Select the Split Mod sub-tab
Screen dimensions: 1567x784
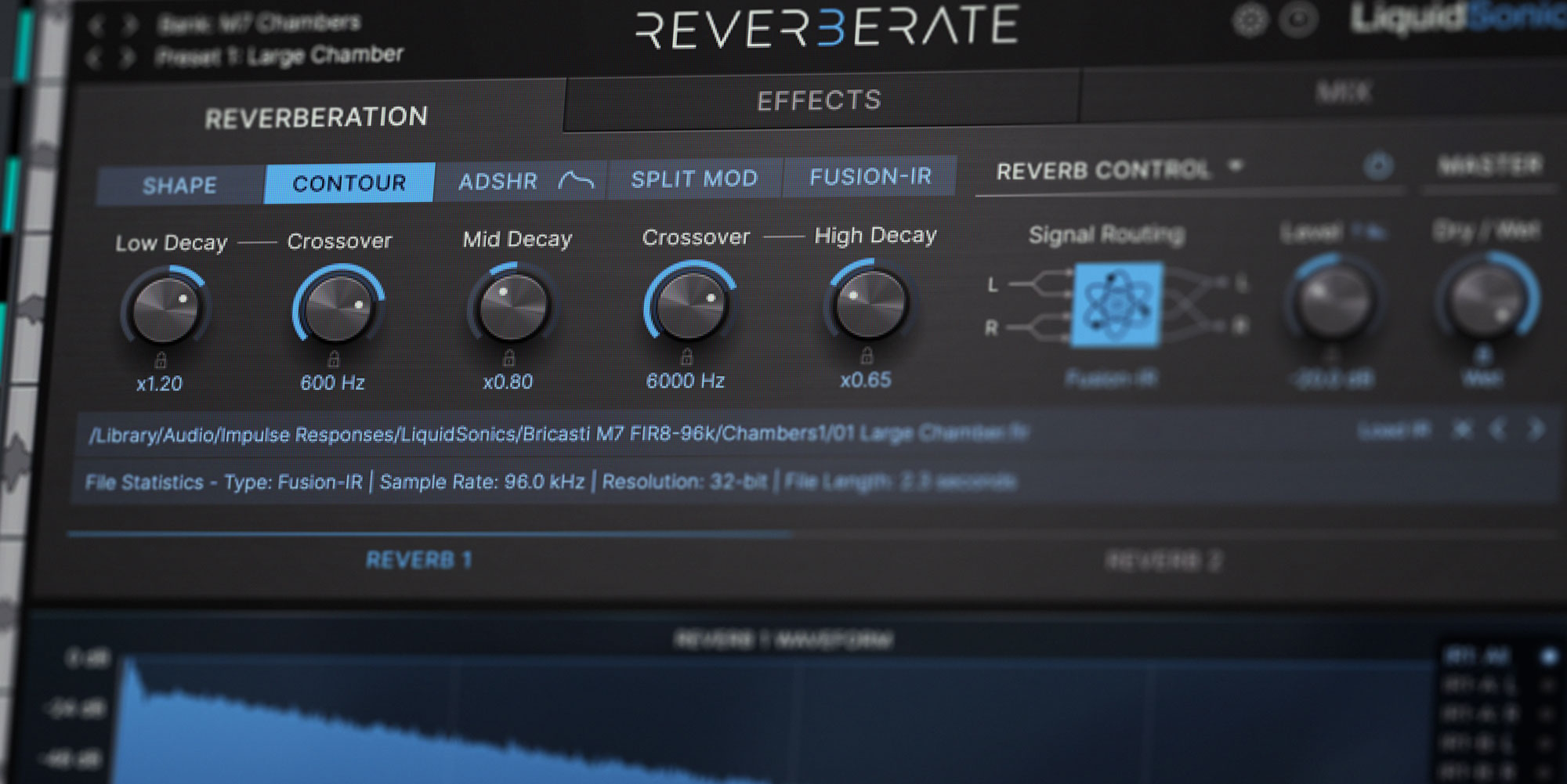click(694, 179)
